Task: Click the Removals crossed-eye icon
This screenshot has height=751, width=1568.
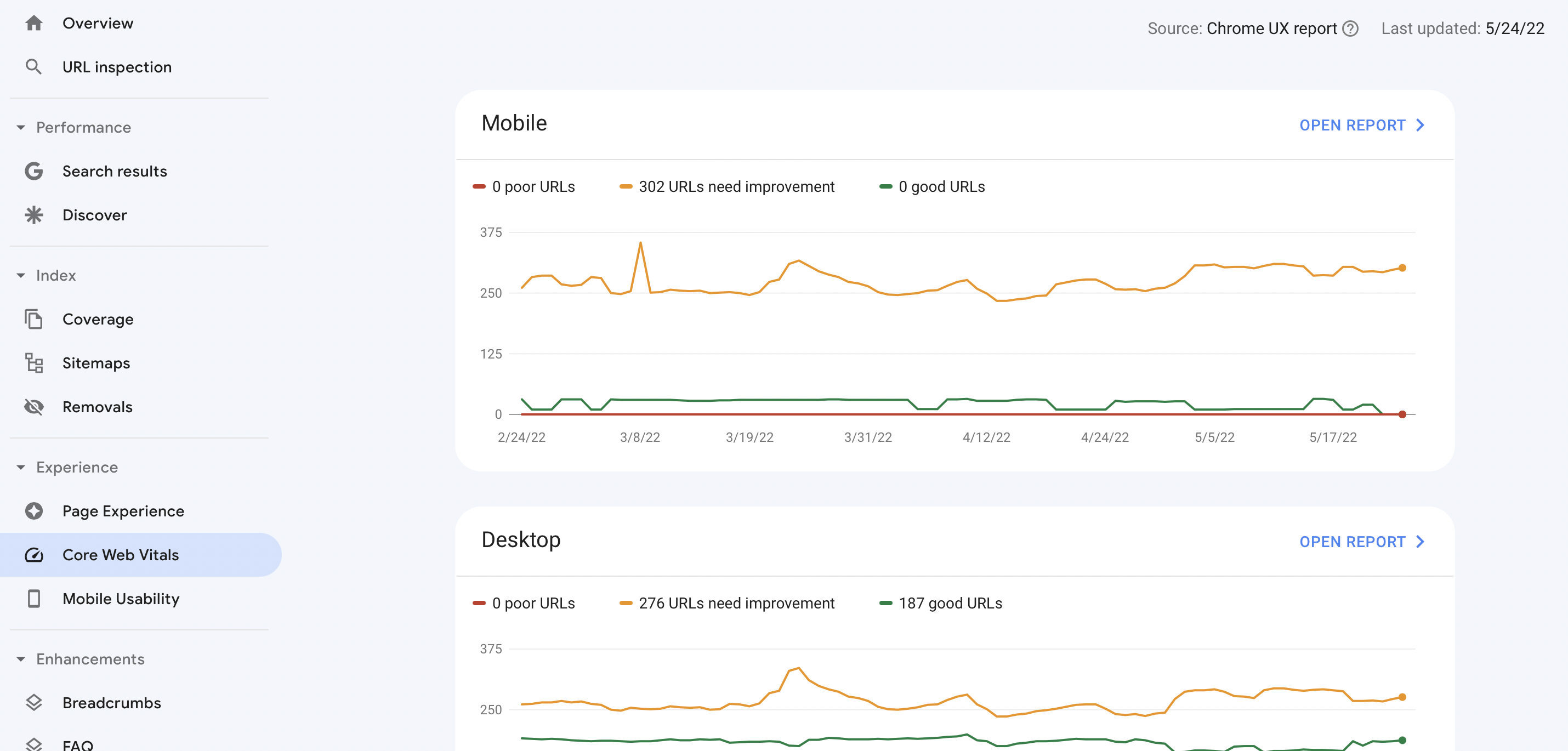Action: click(x=34, y=407)
